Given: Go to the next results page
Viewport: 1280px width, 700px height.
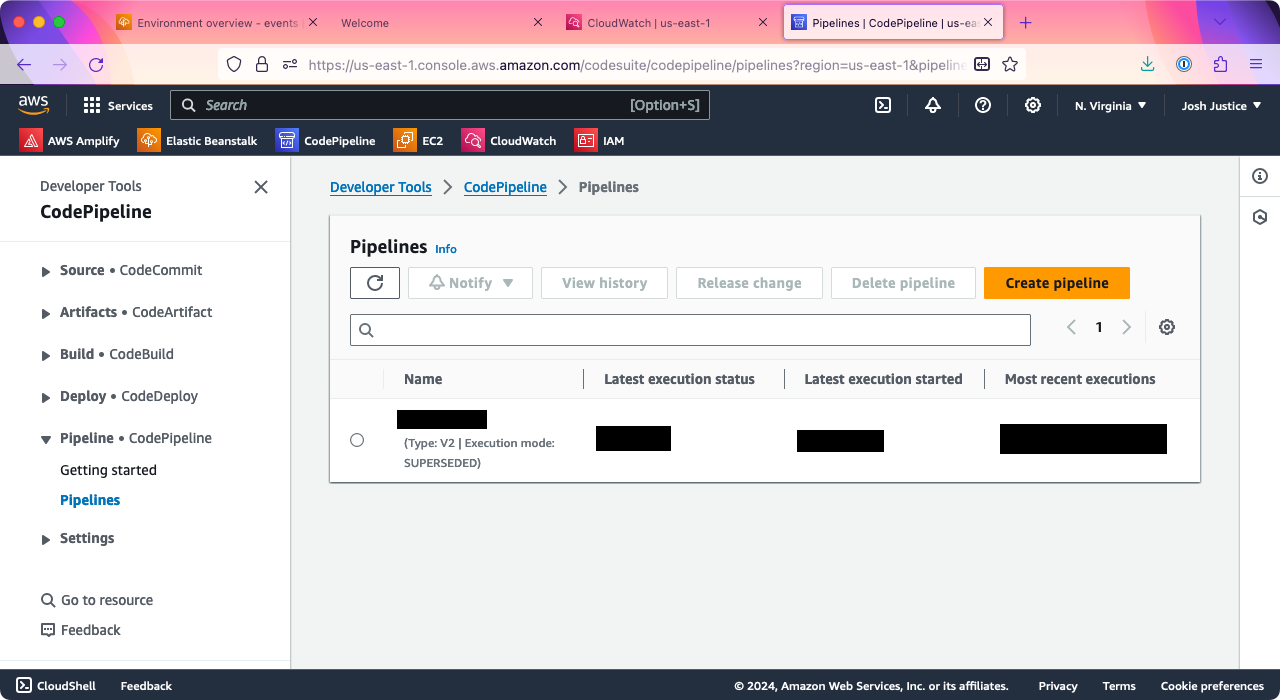Looking at the screenshot, I should pyautogui.click(x=1127, y=327).
